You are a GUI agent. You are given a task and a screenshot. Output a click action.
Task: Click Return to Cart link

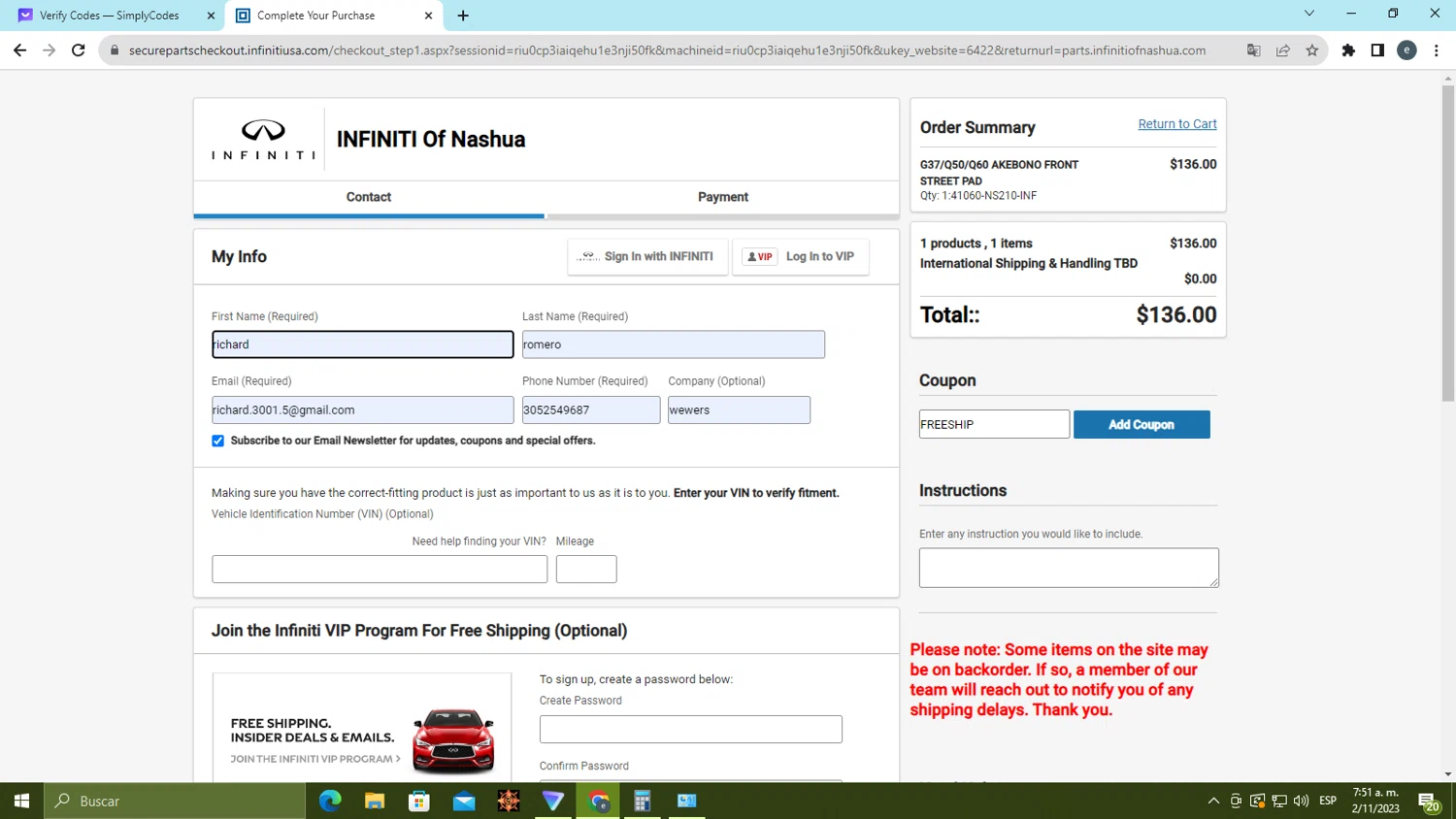pyautogui.click(x=1177, y=124)
